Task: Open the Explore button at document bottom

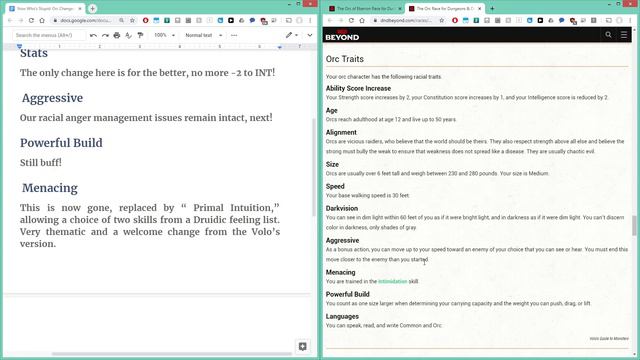Action: [302, 347]
